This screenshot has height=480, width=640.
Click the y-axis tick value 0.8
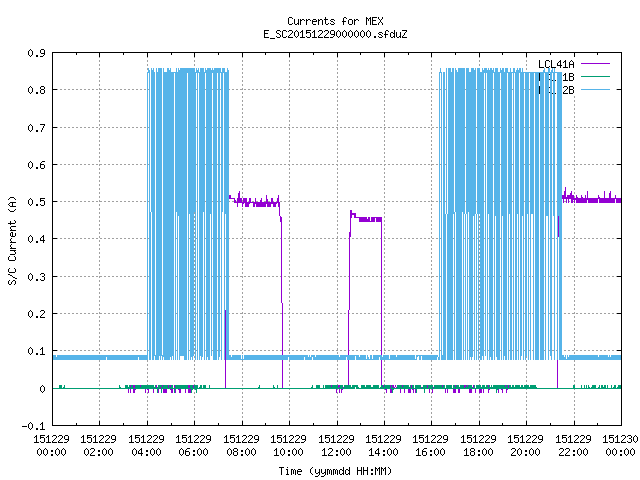[x=36, y=90]
